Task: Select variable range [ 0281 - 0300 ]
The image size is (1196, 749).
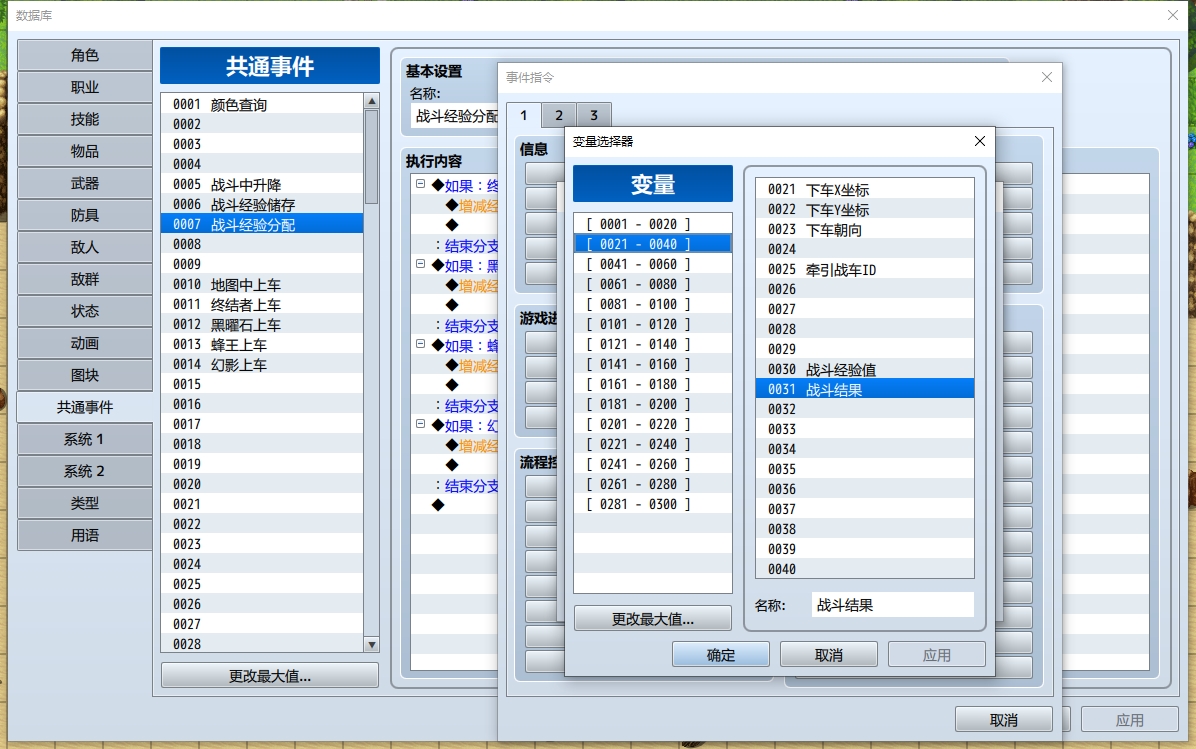Action: 652,504
